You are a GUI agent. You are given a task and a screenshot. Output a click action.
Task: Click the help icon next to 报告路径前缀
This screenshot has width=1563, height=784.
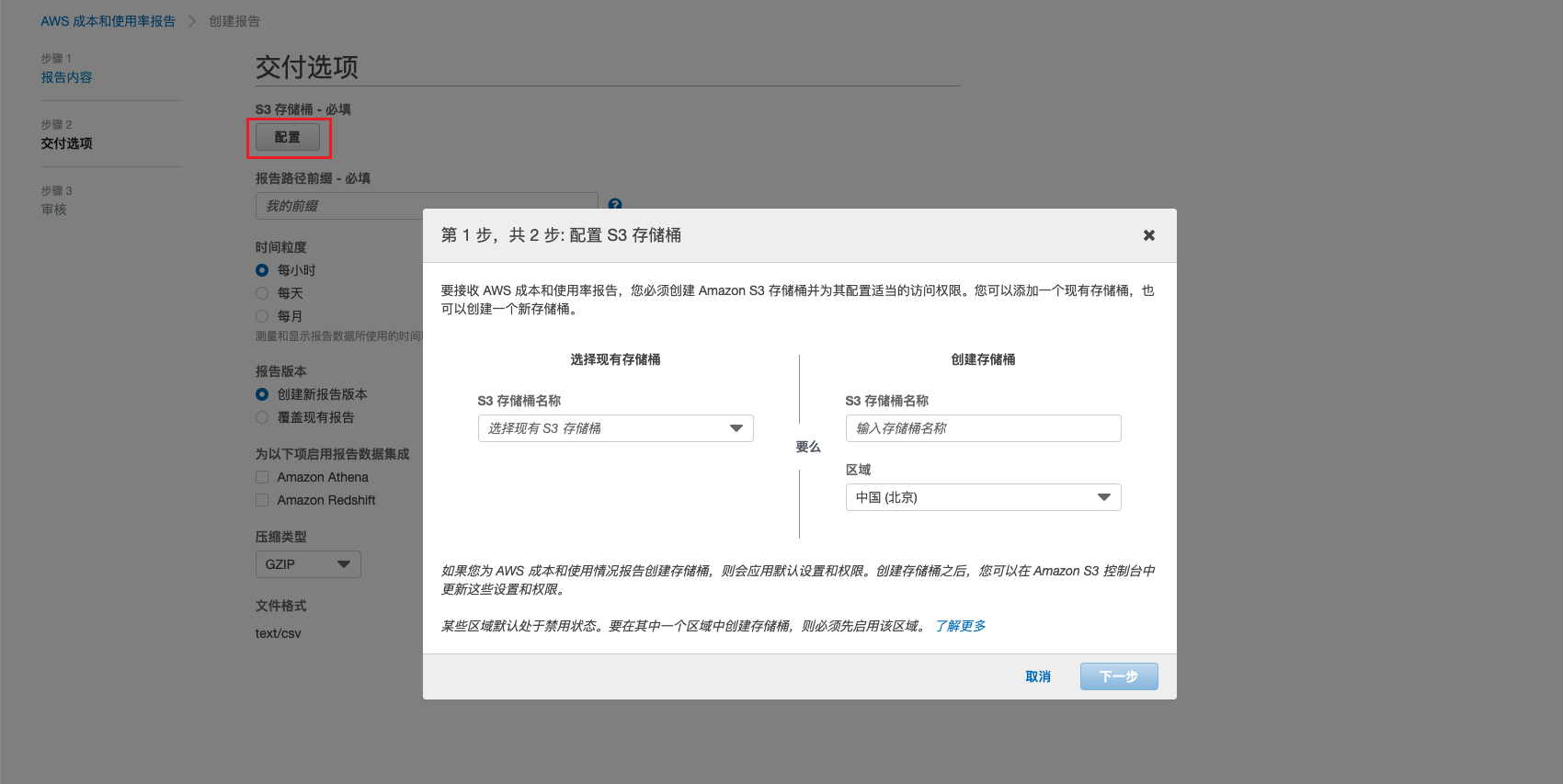point(615,204)
